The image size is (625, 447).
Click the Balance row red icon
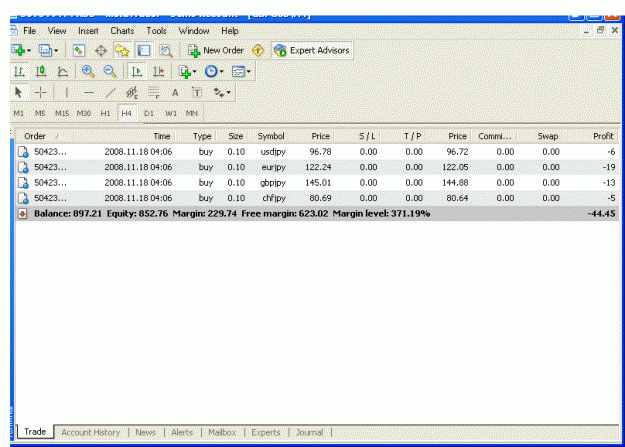tap(23, 214)
